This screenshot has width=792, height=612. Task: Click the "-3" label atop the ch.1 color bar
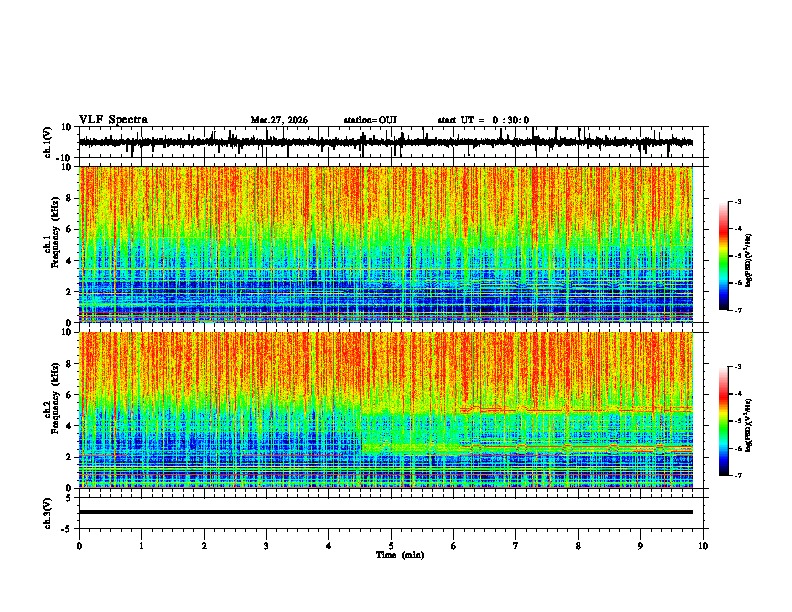click(x=737, y=201)
